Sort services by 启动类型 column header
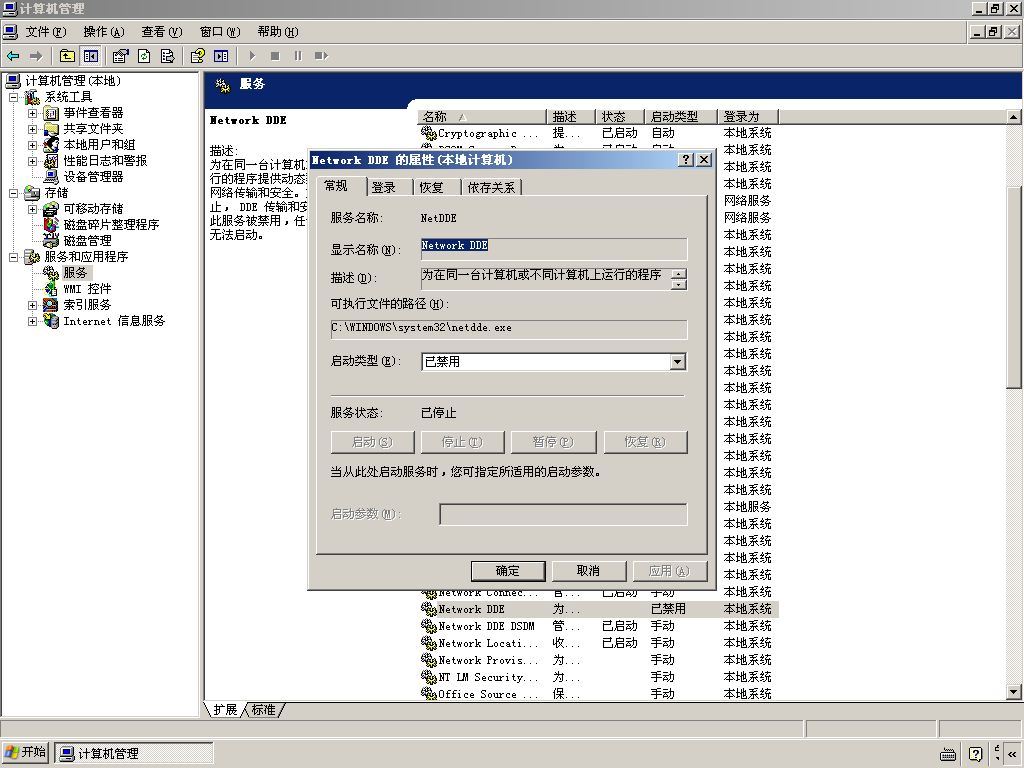 (680, 117)
